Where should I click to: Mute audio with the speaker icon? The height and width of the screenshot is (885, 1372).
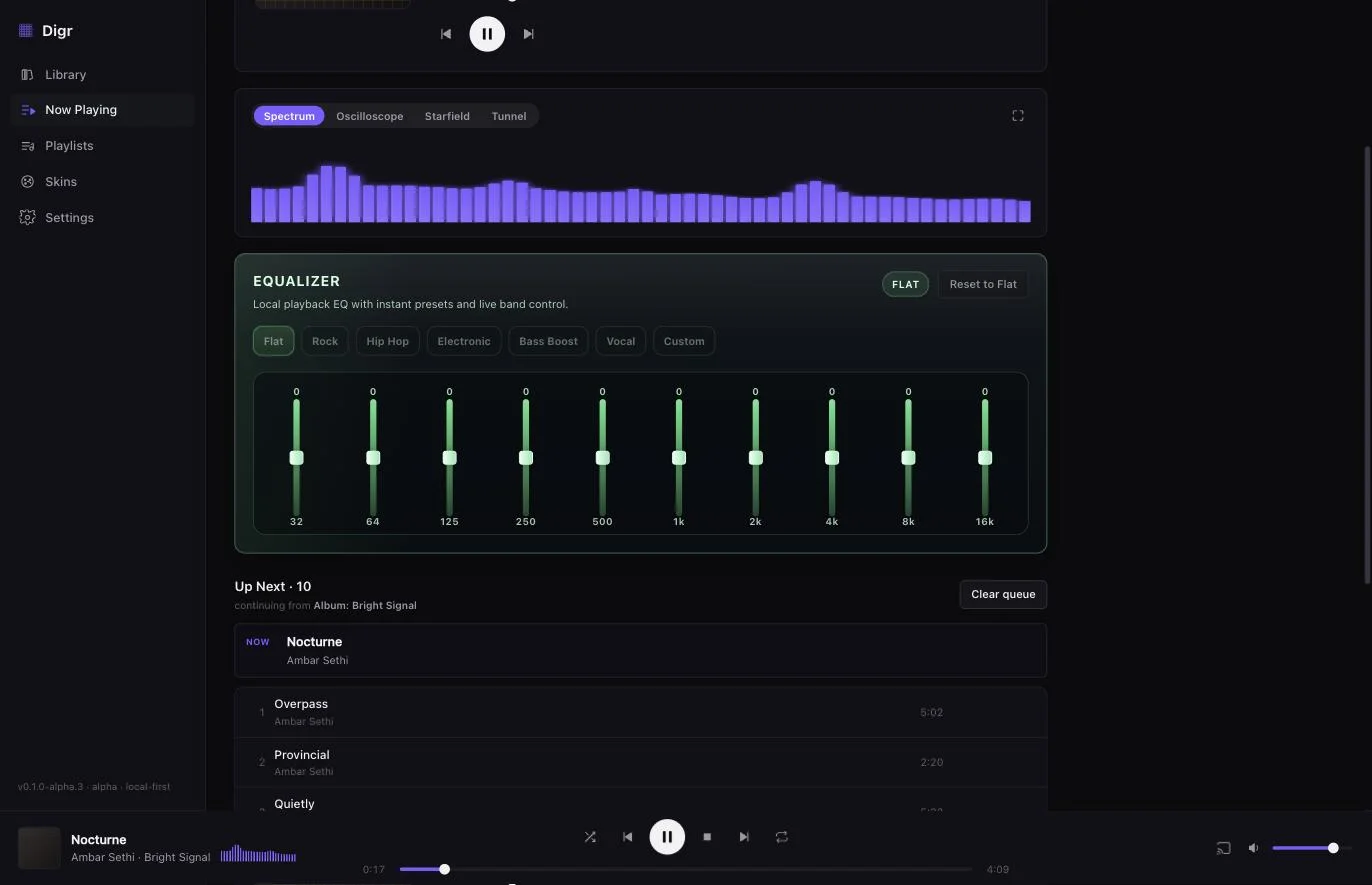1254,848
